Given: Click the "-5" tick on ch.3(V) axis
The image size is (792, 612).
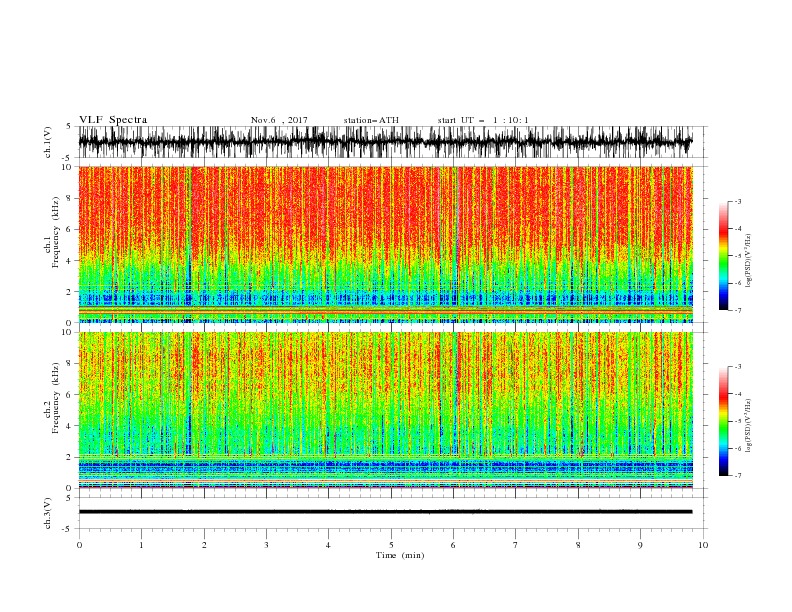Looking at the screenshot, I should point(67,529).
